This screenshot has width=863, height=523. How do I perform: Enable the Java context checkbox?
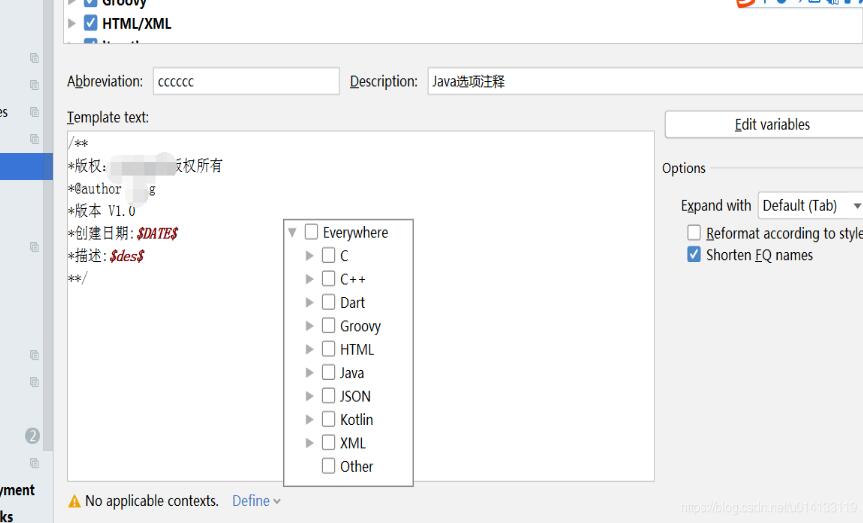coord(329,373)
